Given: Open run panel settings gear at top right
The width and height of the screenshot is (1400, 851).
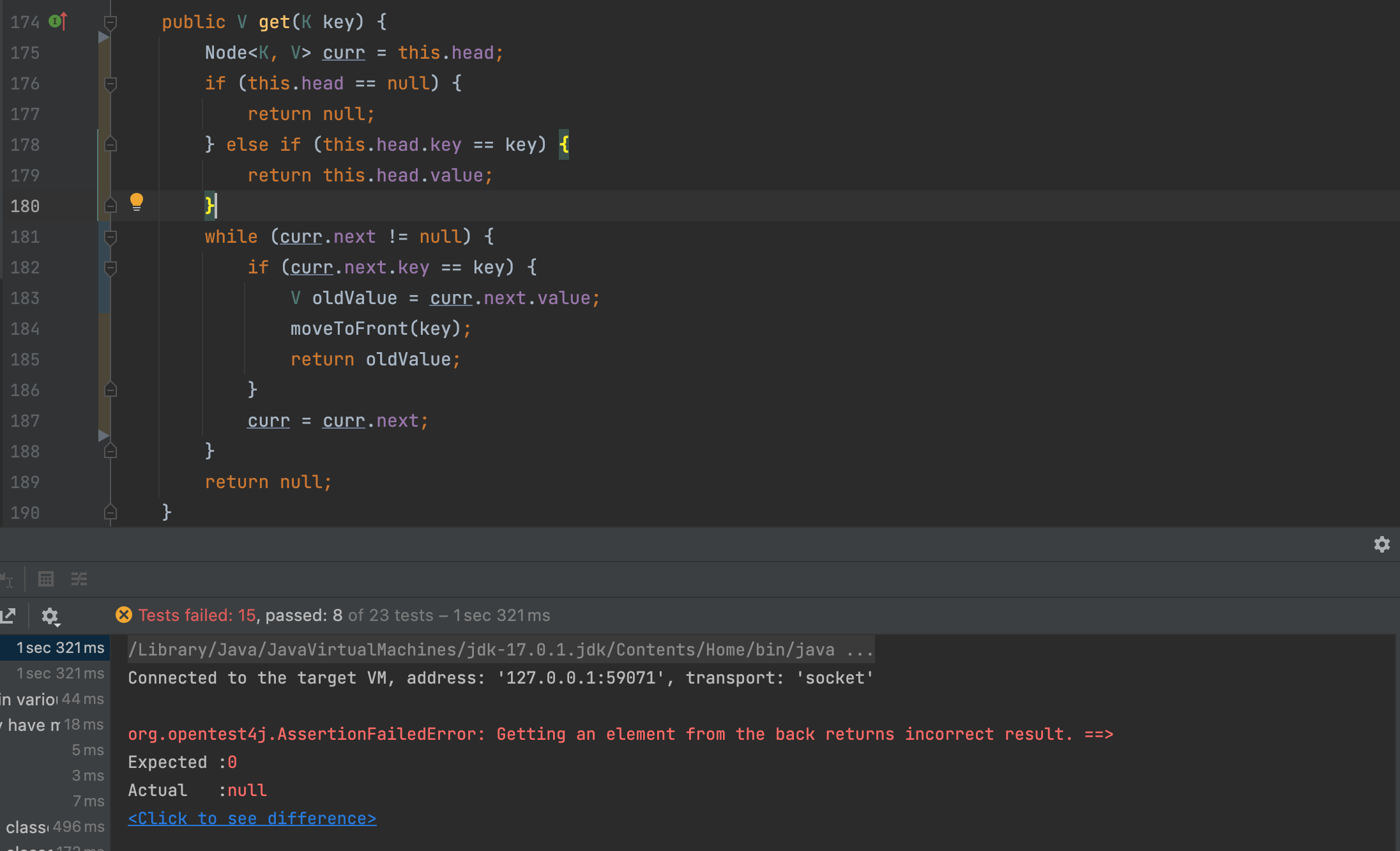Looking at the screenshot, I should pos(1381,544).
